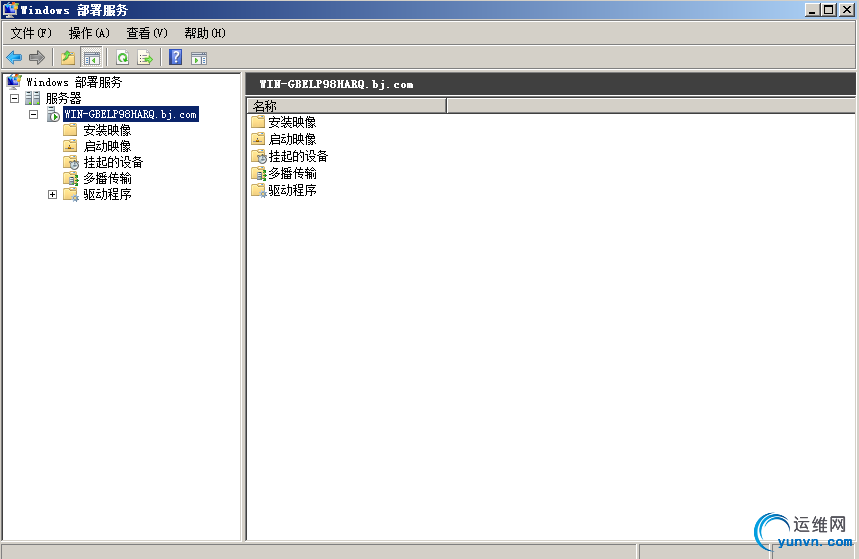Sort by the 名称 column header
The image size is (859, 559).
click(x=347, y=106)
